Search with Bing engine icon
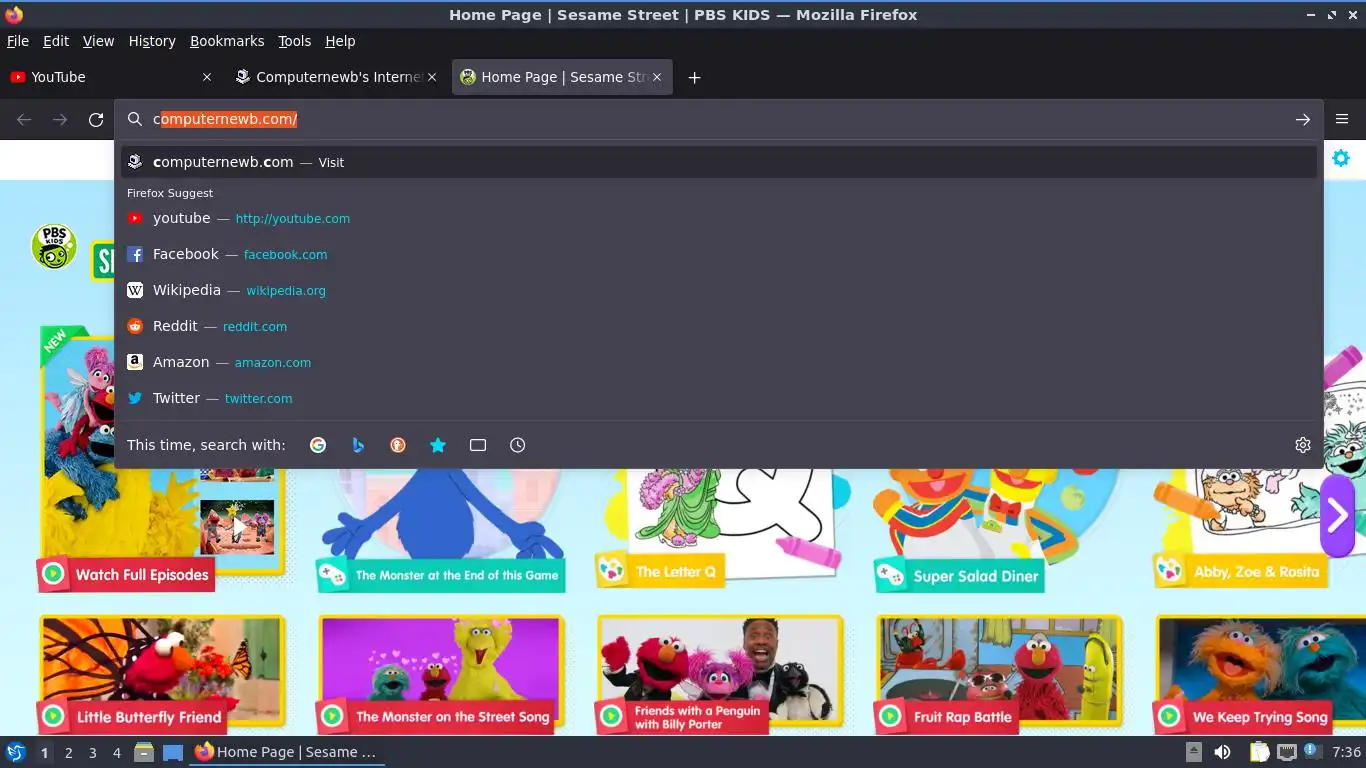Viewport: 1366px width, 768px height. (358, 445)
